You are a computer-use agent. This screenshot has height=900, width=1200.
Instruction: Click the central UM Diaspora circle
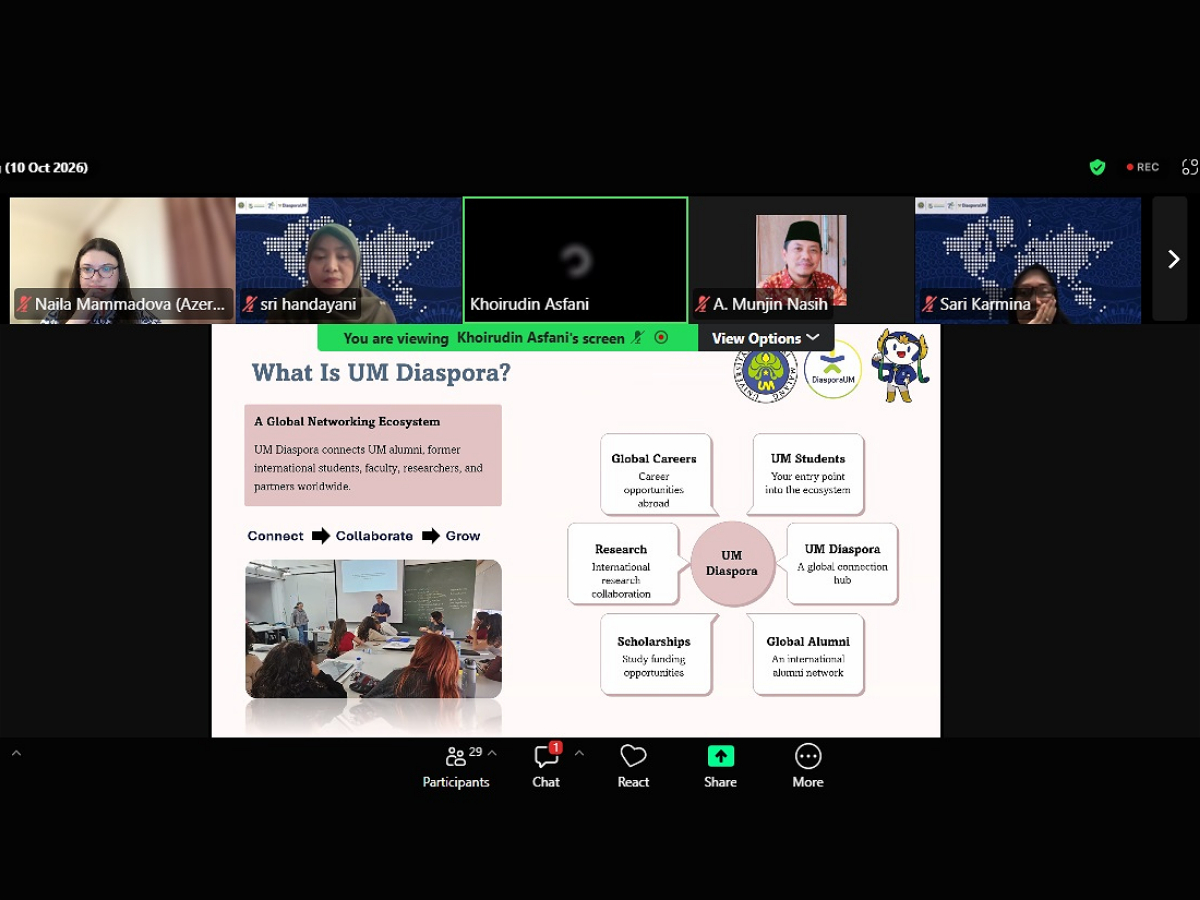(732, 563)
